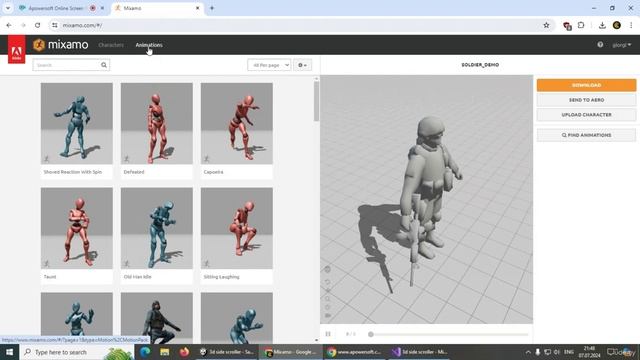
Task: Open the Chrome three-dot menu
Action: 631,25
